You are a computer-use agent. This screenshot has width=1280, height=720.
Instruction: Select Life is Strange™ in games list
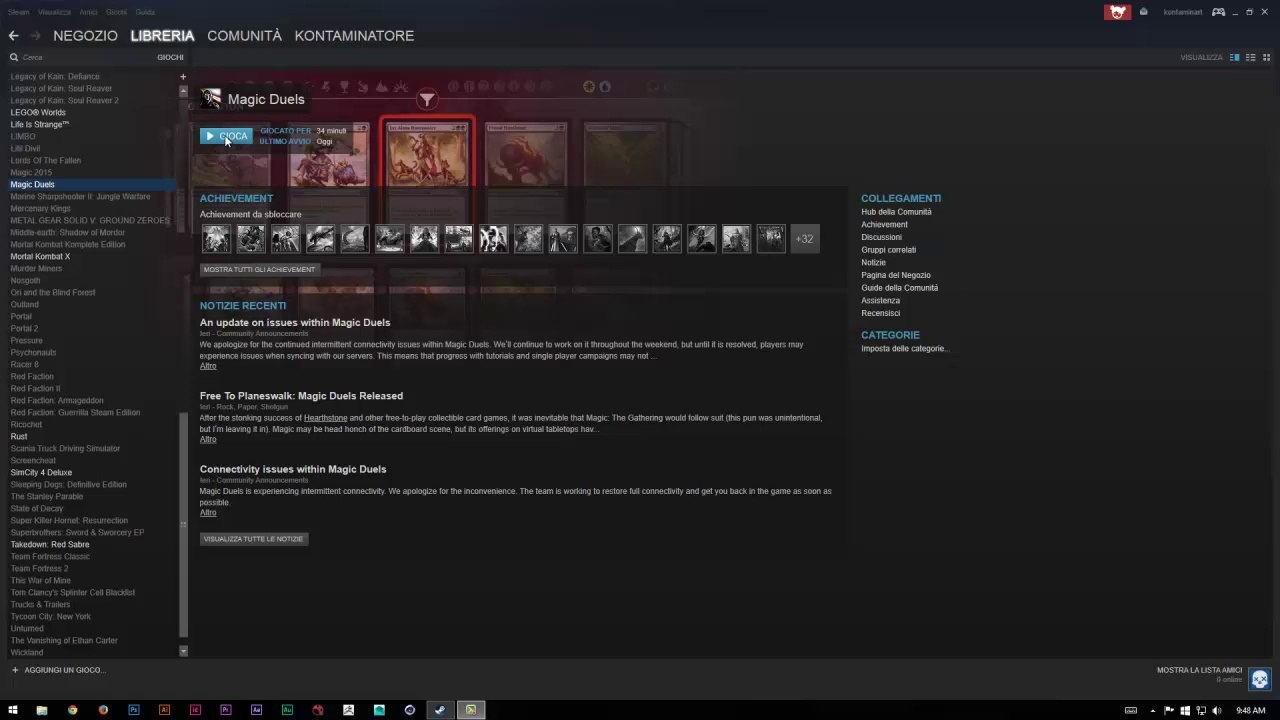[40, 125]
